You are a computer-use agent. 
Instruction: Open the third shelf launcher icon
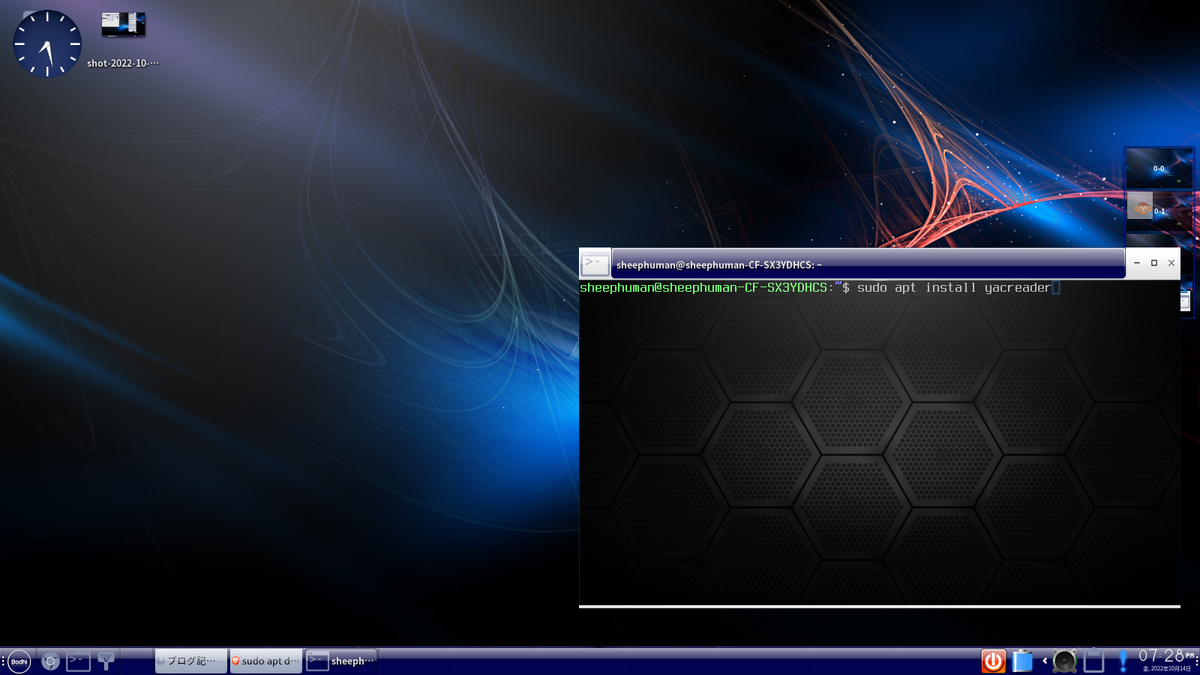pyautogui.click(x=106, y=661)
